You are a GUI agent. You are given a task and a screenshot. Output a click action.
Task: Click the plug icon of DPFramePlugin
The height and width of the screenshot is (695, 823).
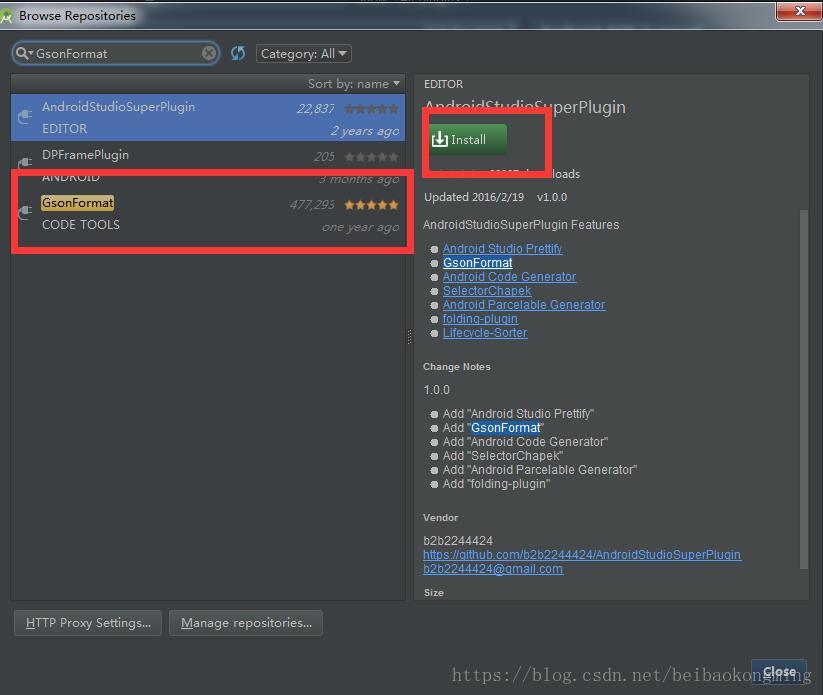(x=25, y=162)
